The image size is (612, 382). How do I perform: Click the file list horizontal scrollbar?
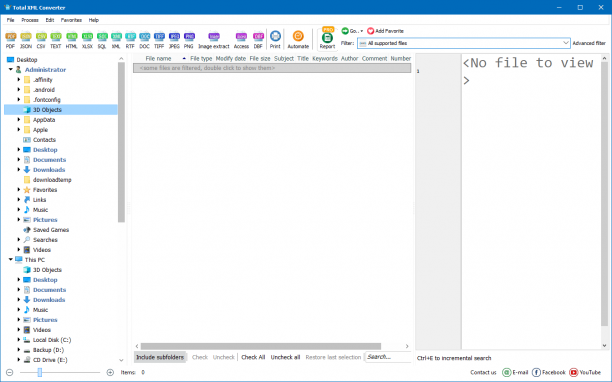[x=261, y=346]
